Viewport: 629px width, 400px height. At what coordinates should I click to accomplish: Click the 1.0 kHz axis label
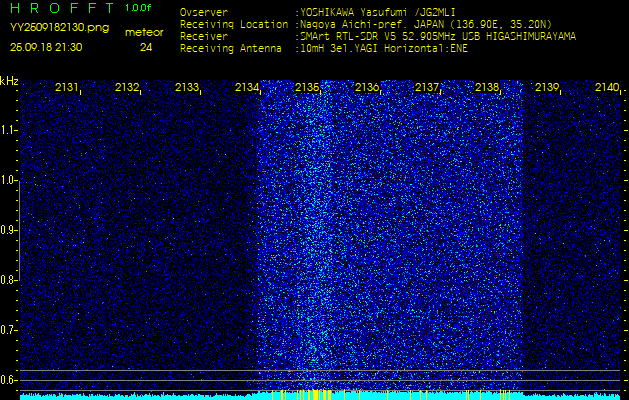click(x=7, y=180)
